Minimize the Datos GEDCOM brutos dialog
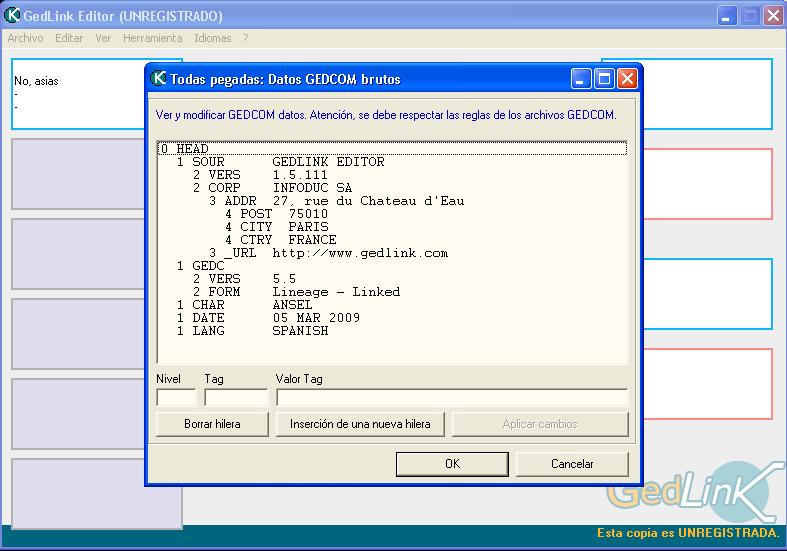This screenshot has width=787, height=551. click(581, 79)
